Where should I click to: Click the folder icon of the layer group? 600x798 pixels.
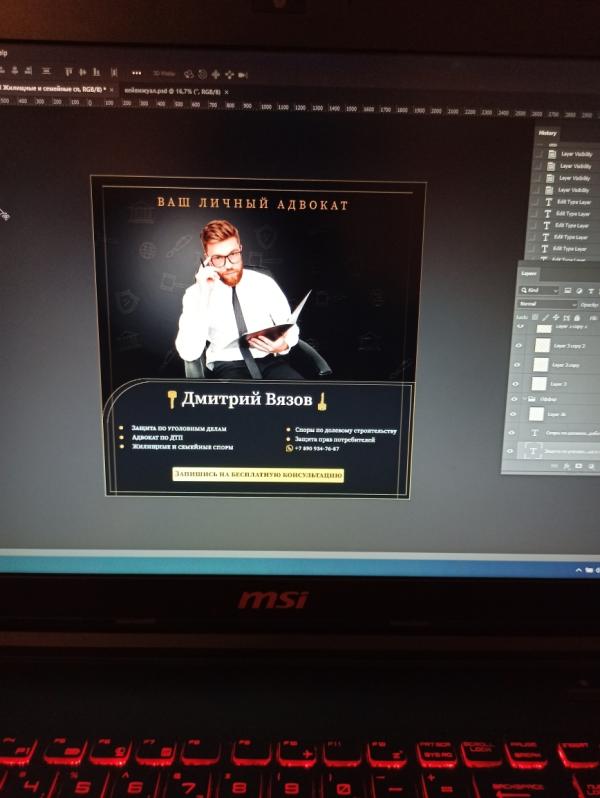point(532,399)
